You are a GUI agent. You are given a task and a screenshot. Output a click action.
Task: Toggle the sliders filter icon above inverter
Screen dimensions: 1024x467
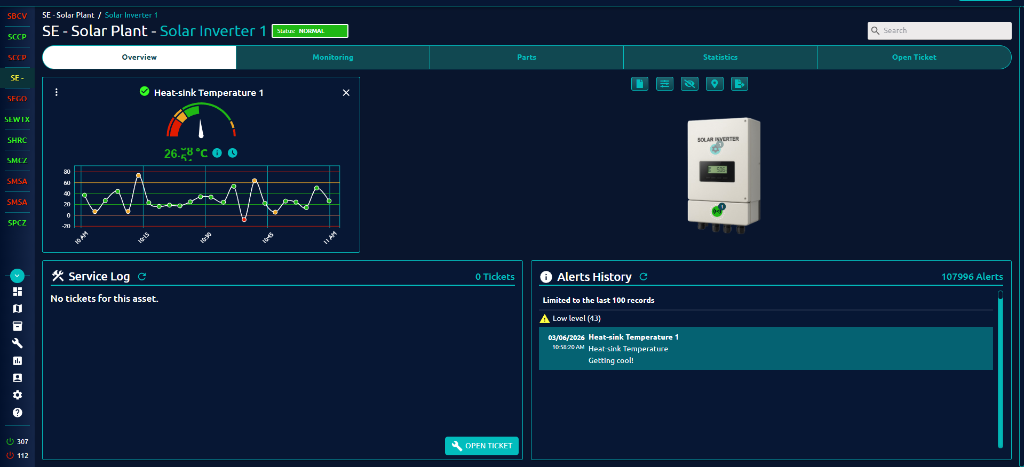point(665,84)
